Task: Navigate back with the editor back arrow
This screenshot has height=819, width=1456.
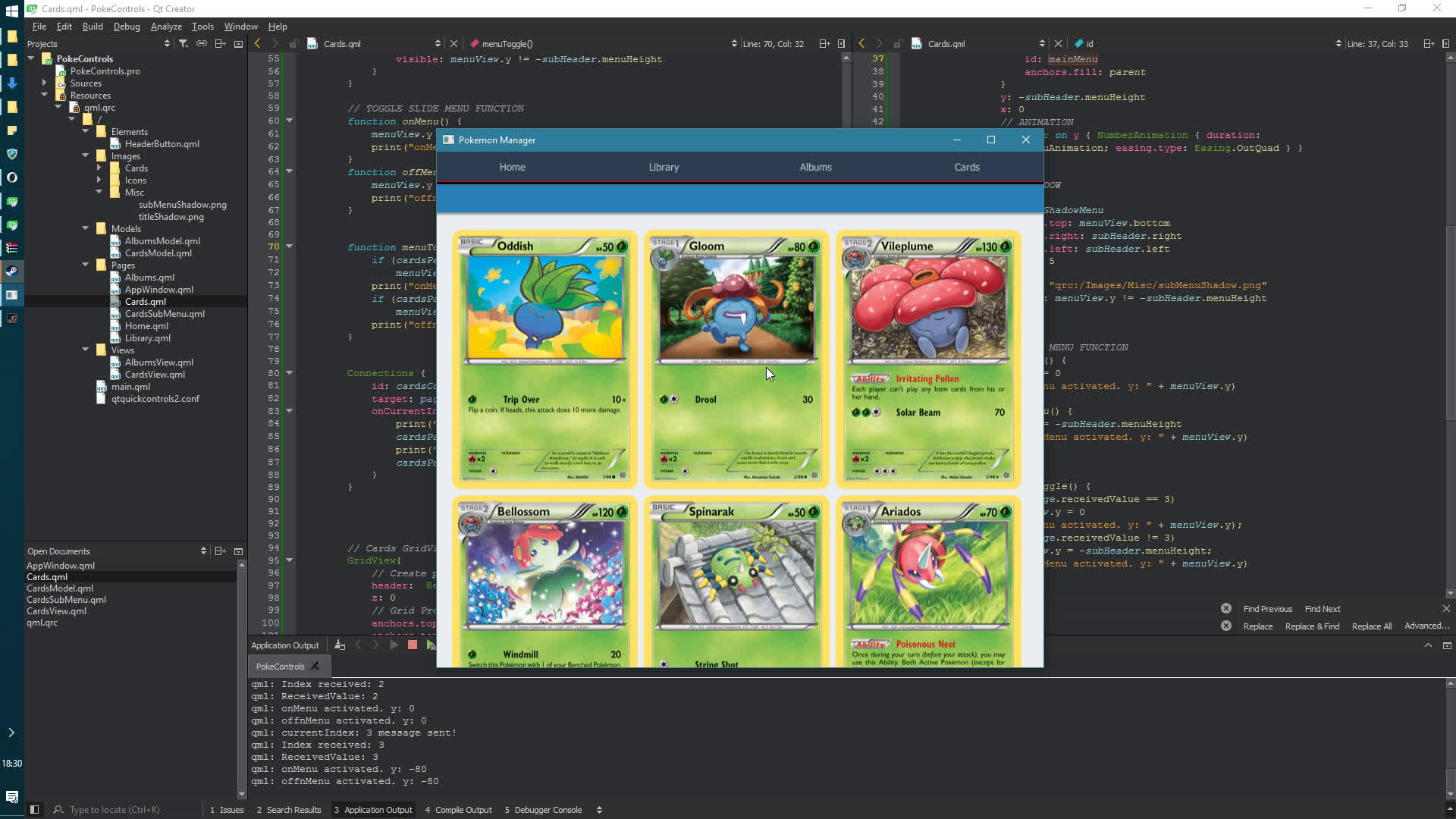Action: 258,43
